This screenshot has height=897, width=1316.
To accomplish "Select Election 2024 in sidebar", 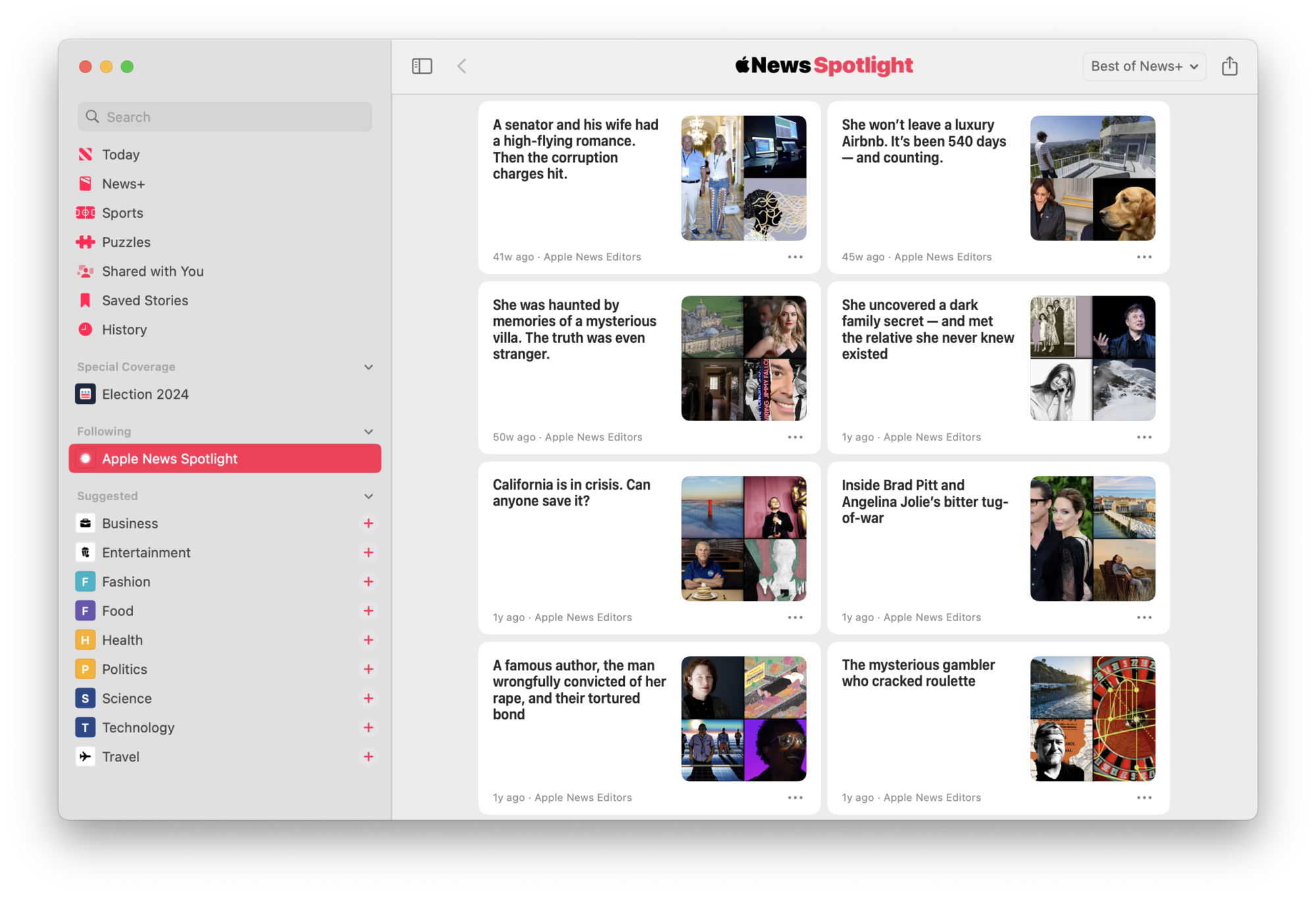I will click(145, 394).
